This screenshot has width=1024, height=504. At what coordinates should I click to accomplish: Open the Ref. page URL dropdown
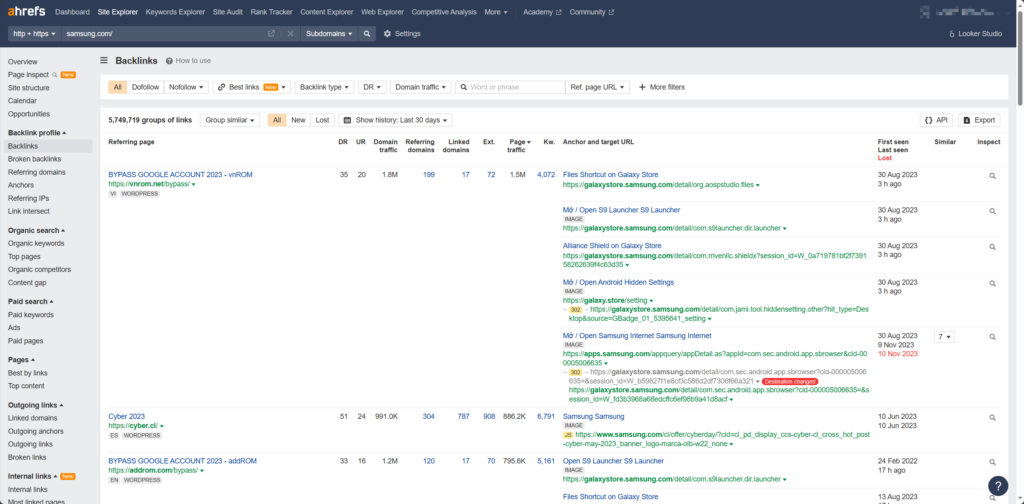coord(598,87)
